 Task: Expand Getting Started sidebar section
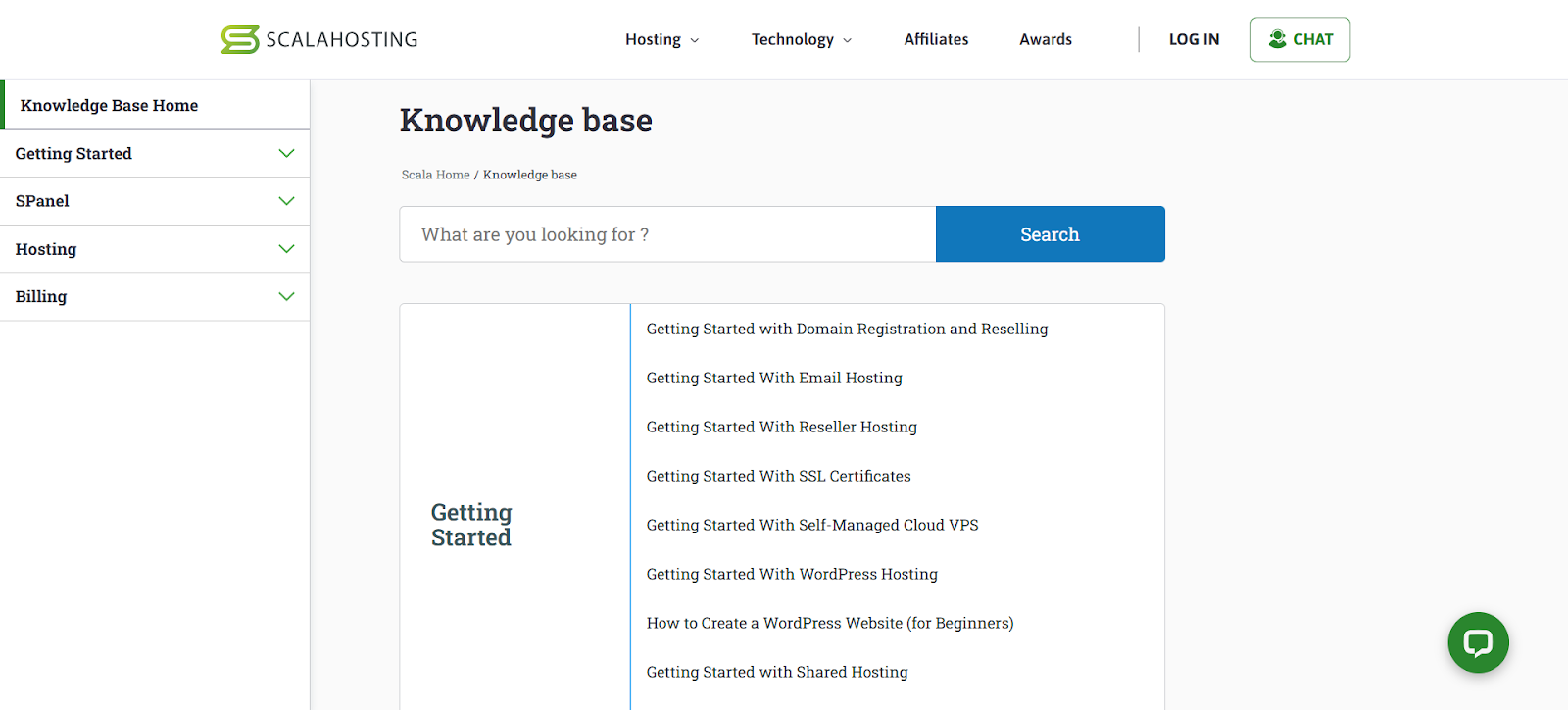(155, 154)
